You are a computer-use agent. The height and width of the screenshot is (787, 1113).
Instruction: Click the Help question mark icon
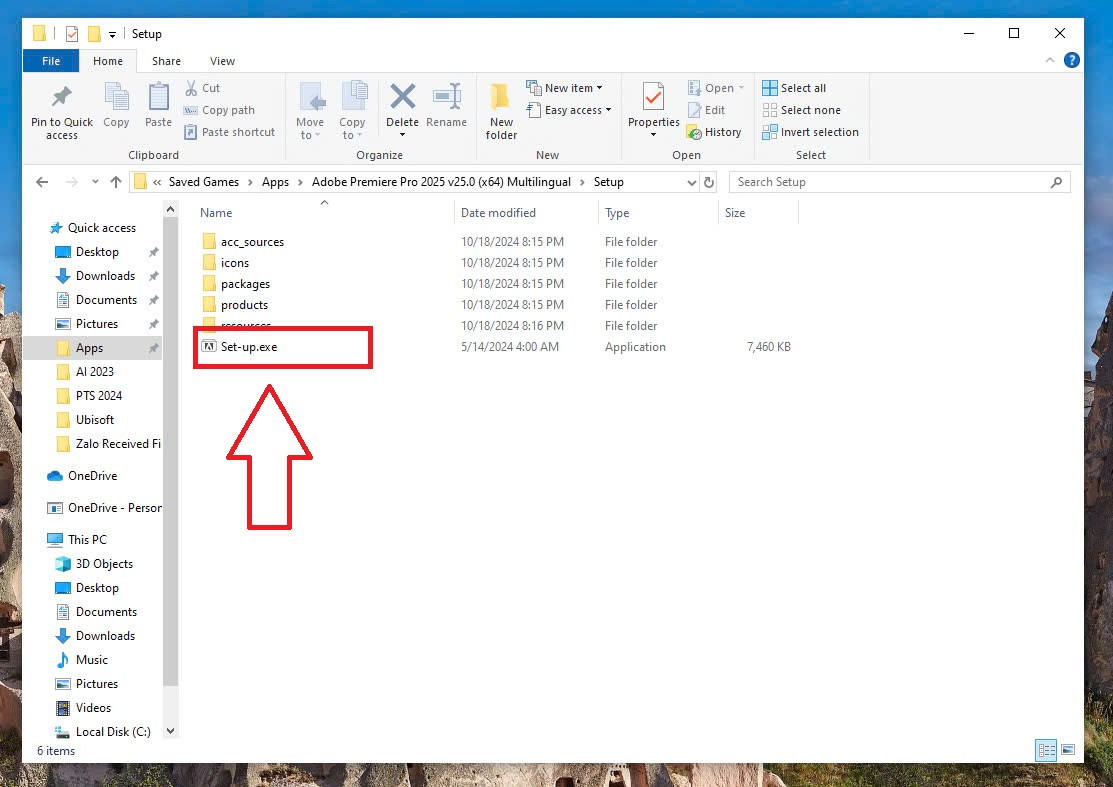(x=1072, y=61)
